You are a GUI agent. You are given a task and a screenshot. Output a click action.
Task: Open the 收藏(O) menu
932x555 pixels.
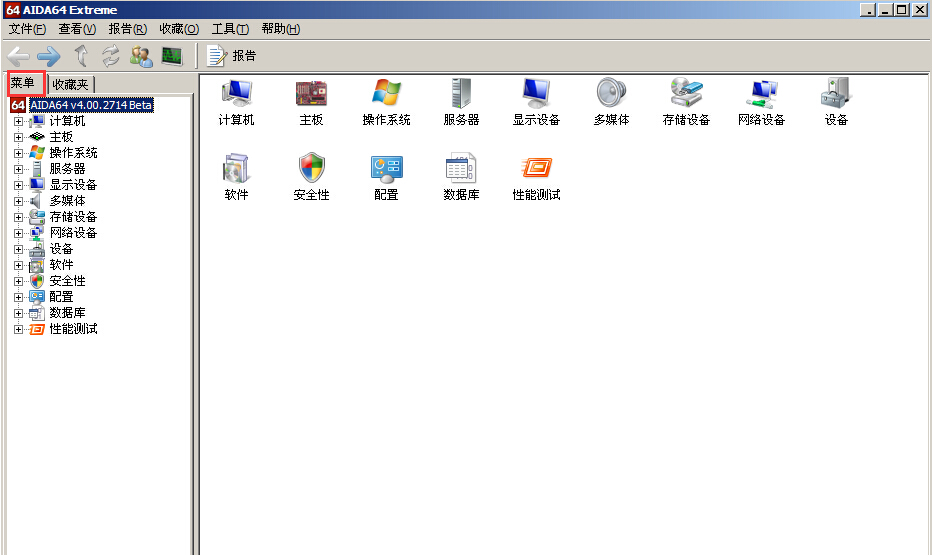[179, 29]
